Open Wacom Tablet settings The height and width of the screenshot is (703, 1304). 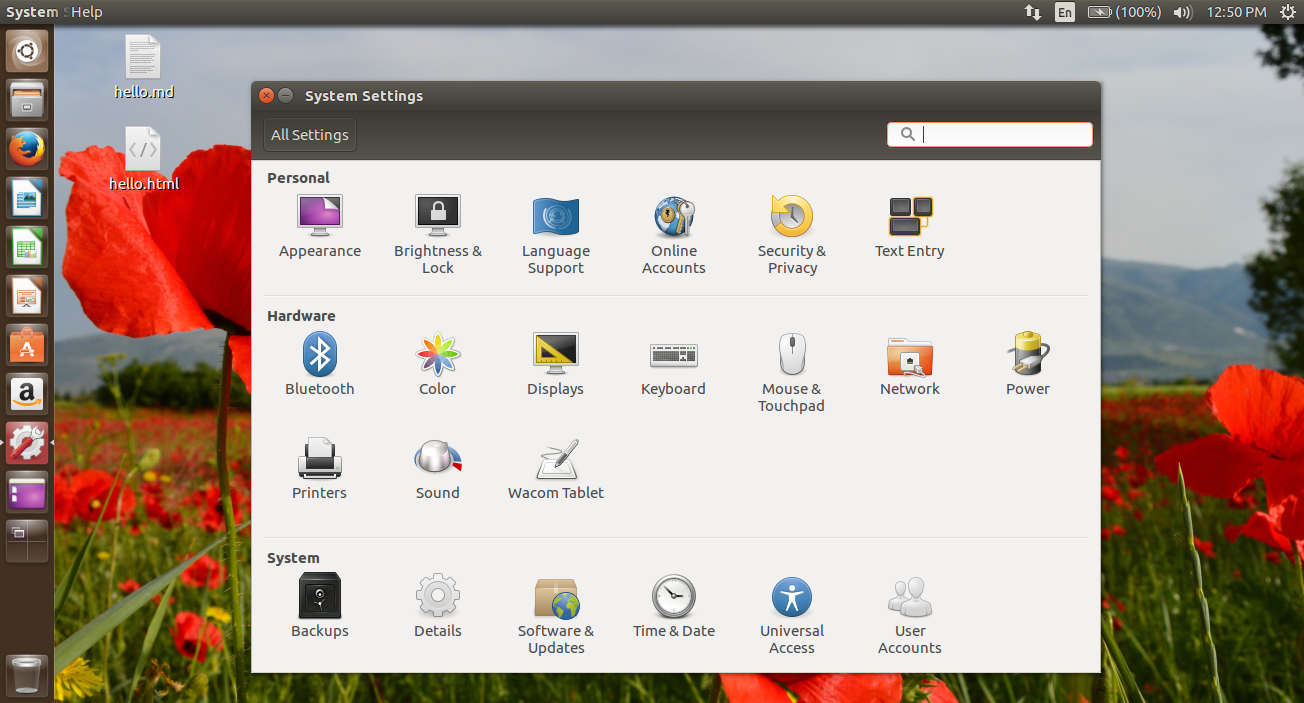pos(556,469)
